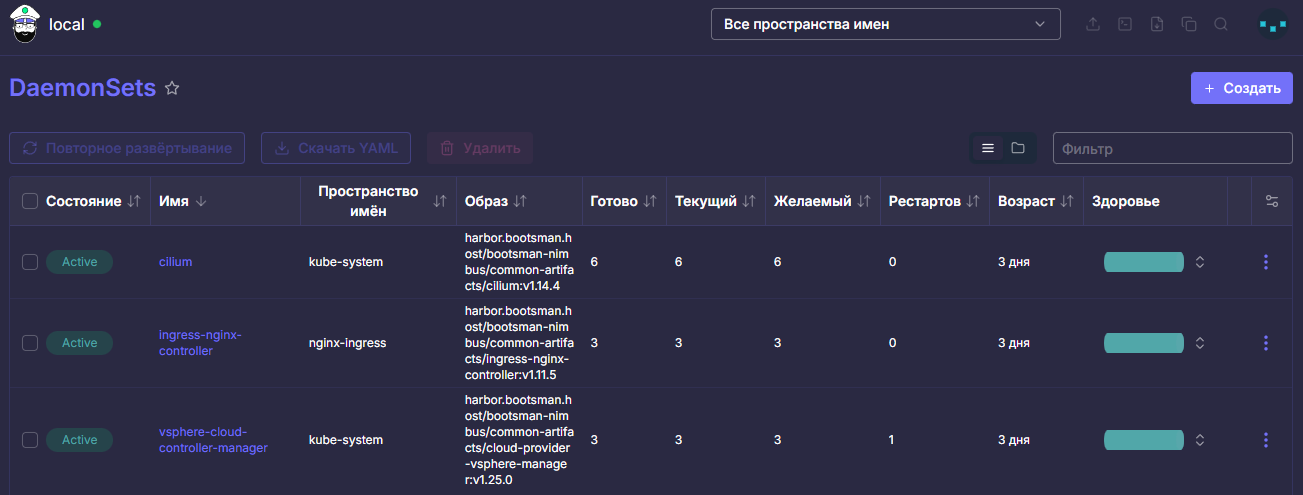Viewport: 1303px width, 495px height.
Task: Click the Active badge in cilium row
Action: [x=79, y=262]
